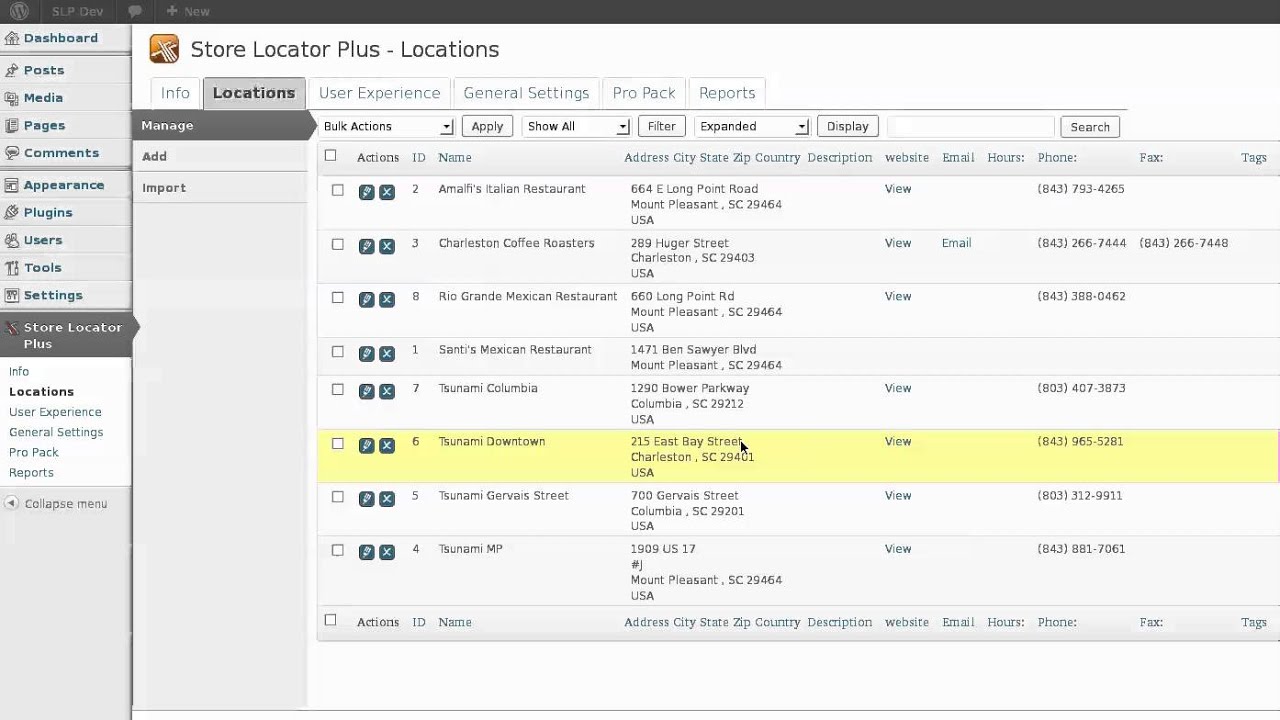Click the Settings sidebar icon
This screenshot has width=1280, height=720.
coord(12,295)
